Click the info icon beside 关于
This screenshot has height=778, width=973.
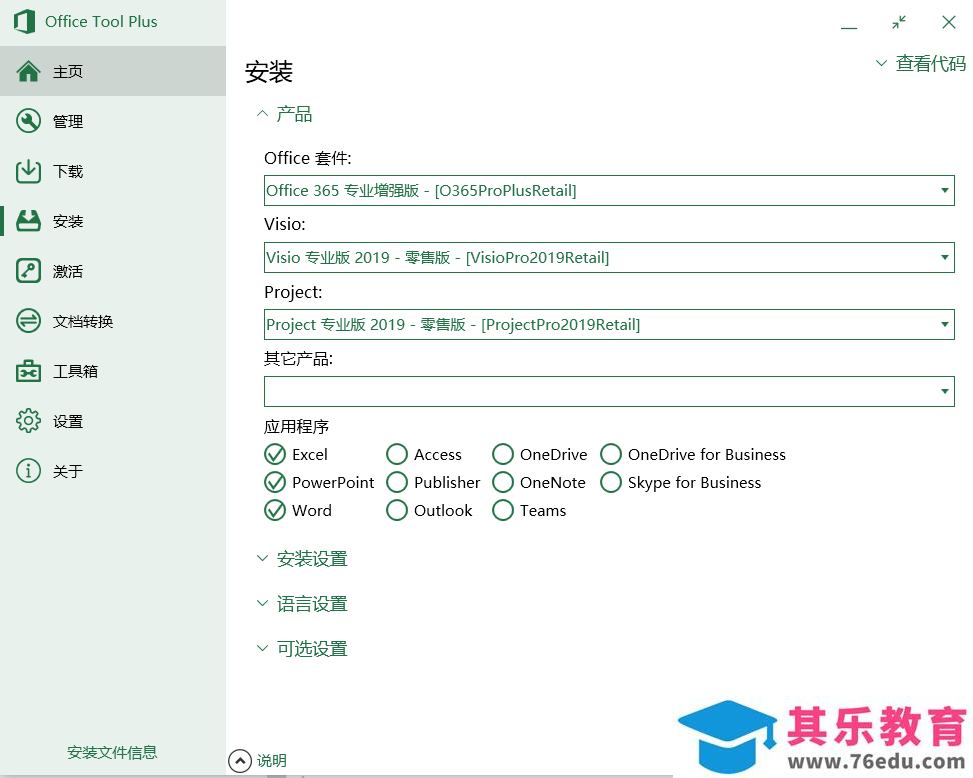tap(29, 471)
